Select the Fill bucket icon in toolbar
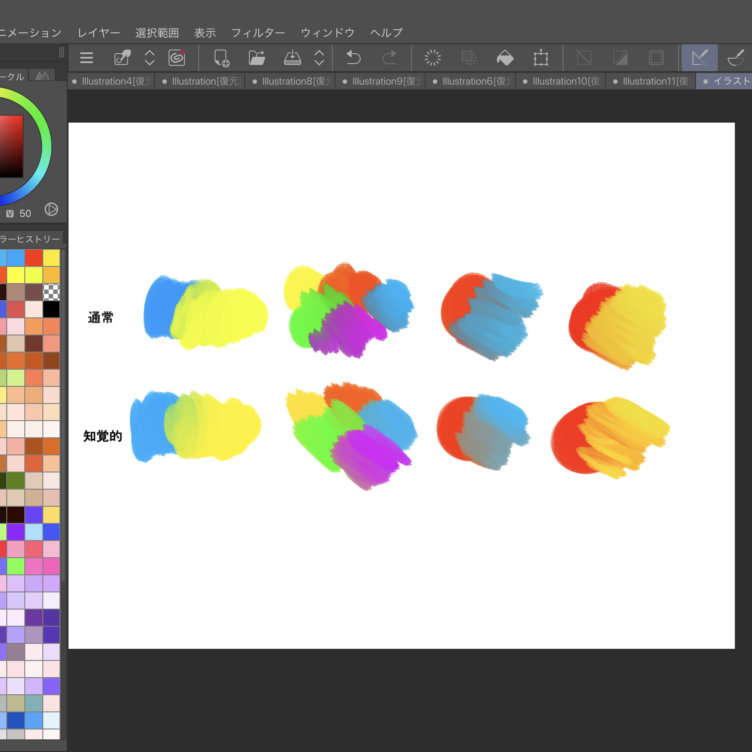 tap(505, 58)
